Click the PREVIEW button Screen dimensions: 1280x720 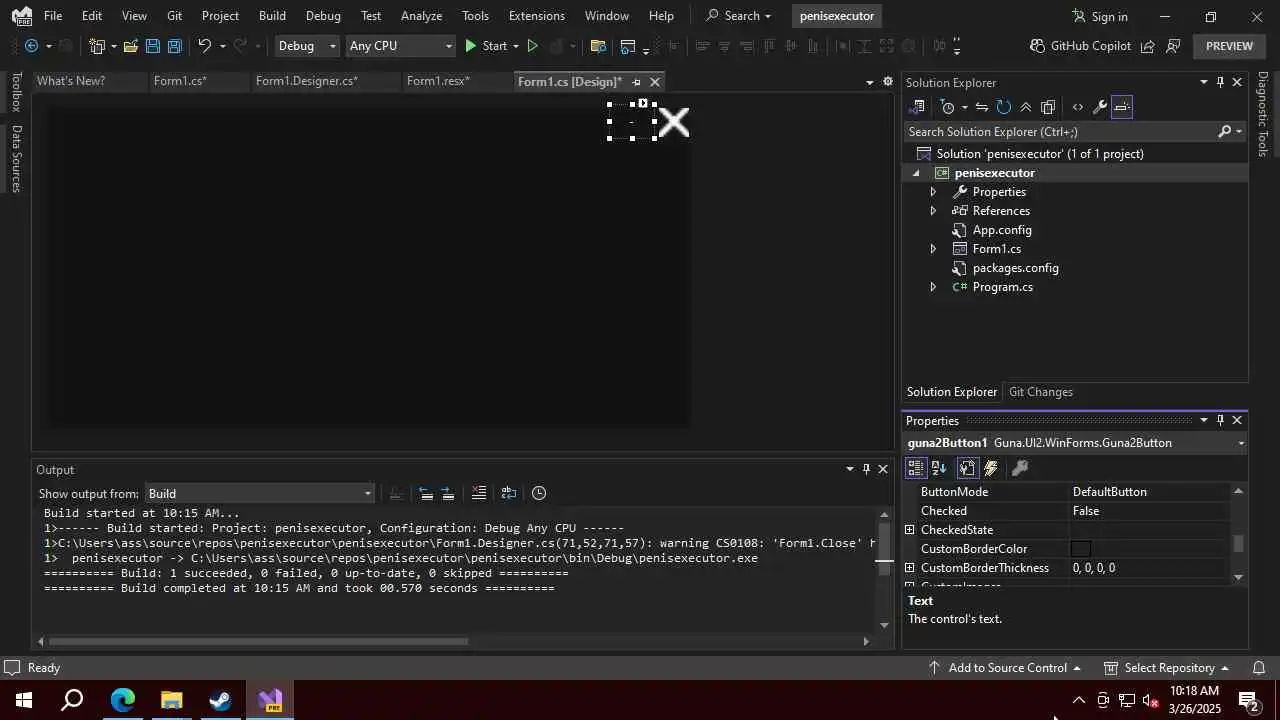point(1229,46)
